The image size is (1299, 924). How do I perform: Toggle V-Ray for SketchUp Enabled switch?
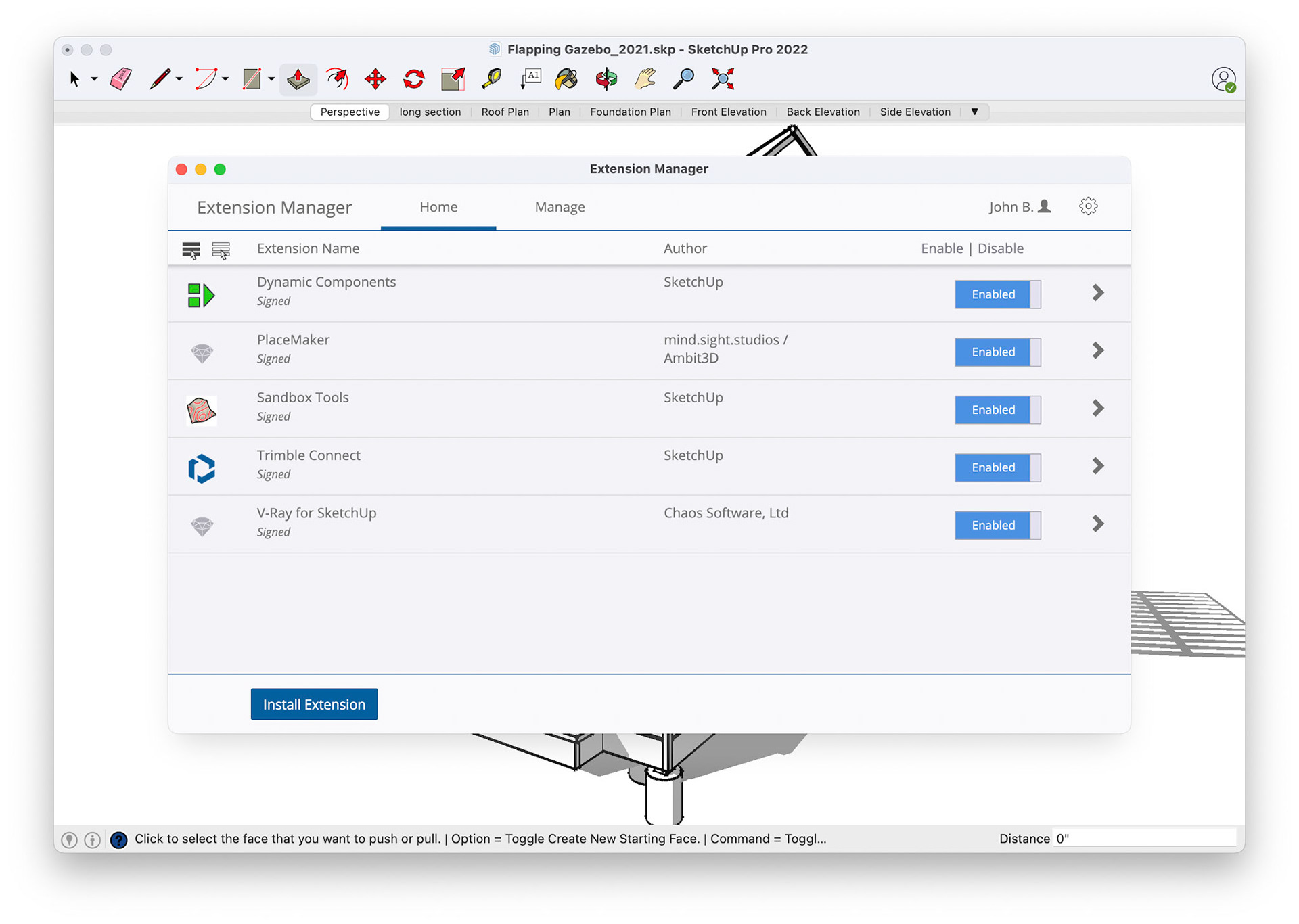[997, 525]
